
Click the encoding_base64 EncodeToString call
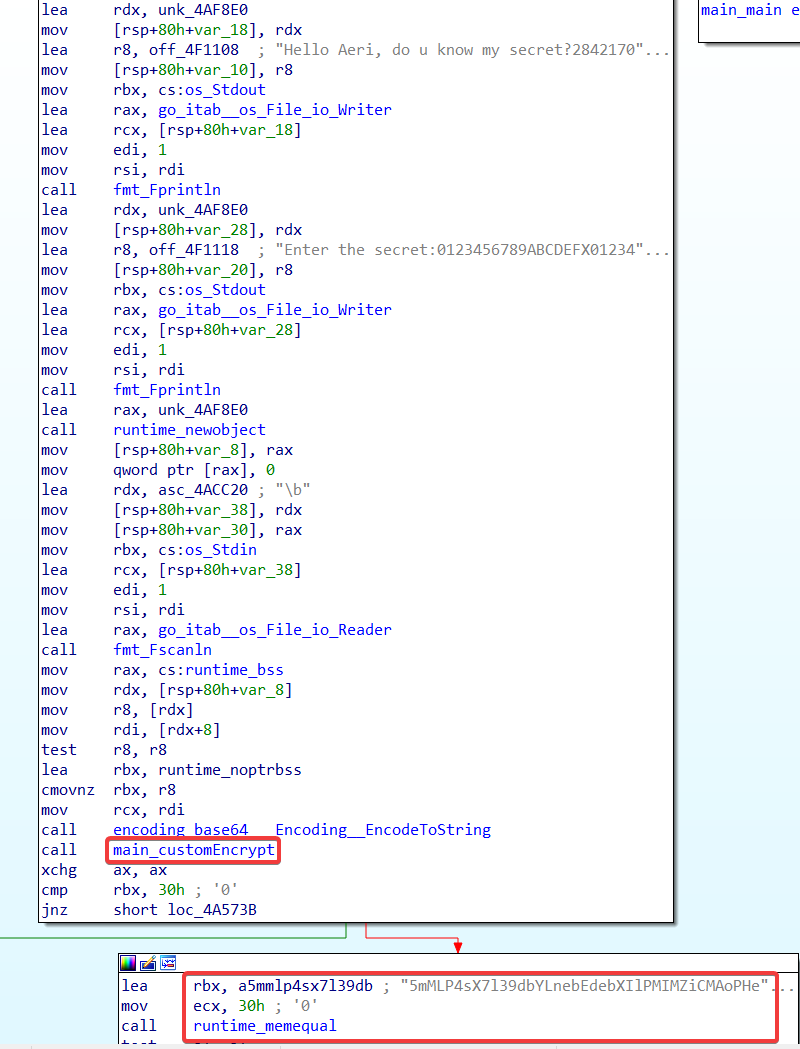point(302,830)
